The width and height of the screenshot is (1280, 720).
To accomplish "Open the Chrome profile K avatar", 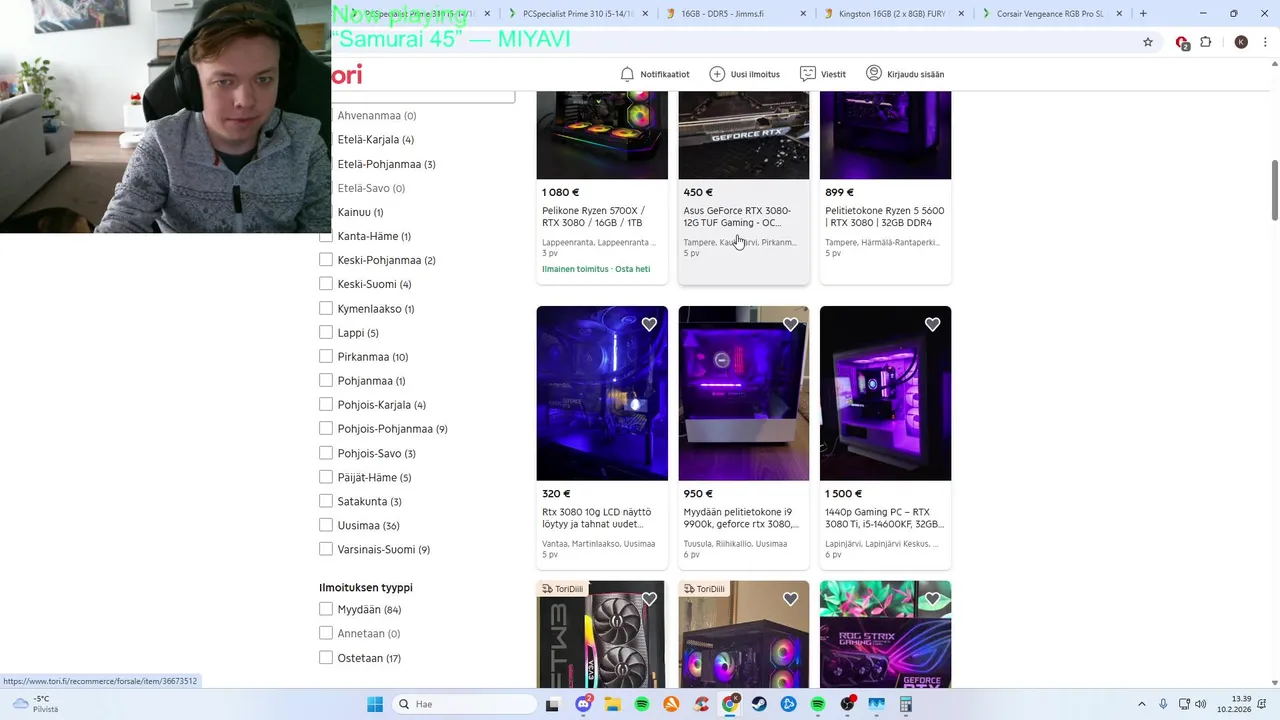I will click(x=1241, y=42).
